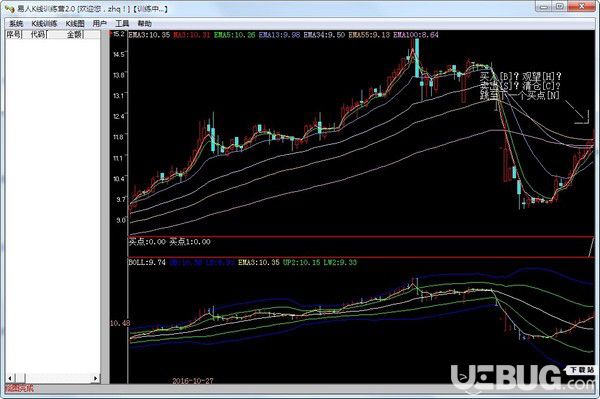Click the 买入[B] prompt text on chart
The image size is (600, 399).
[497, 76]
